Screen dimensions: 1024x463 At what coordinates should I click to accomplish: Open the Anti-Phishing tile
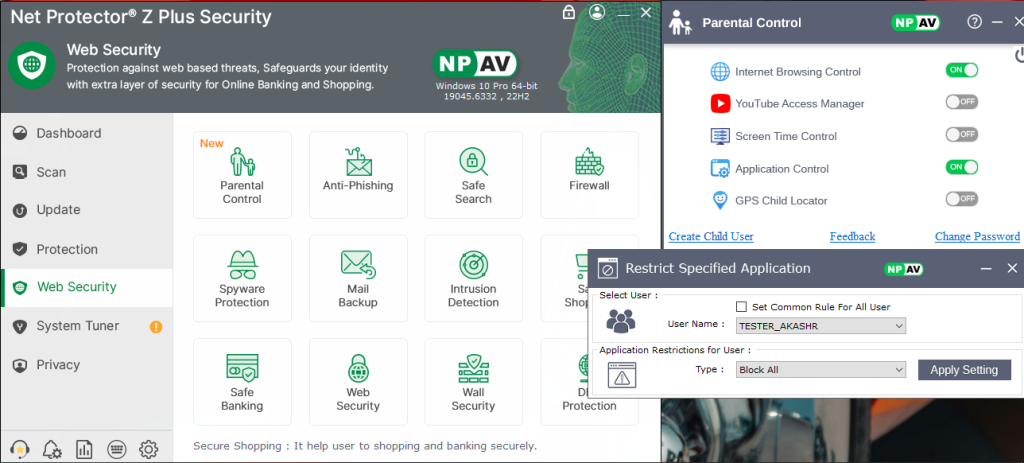(358, 176)
